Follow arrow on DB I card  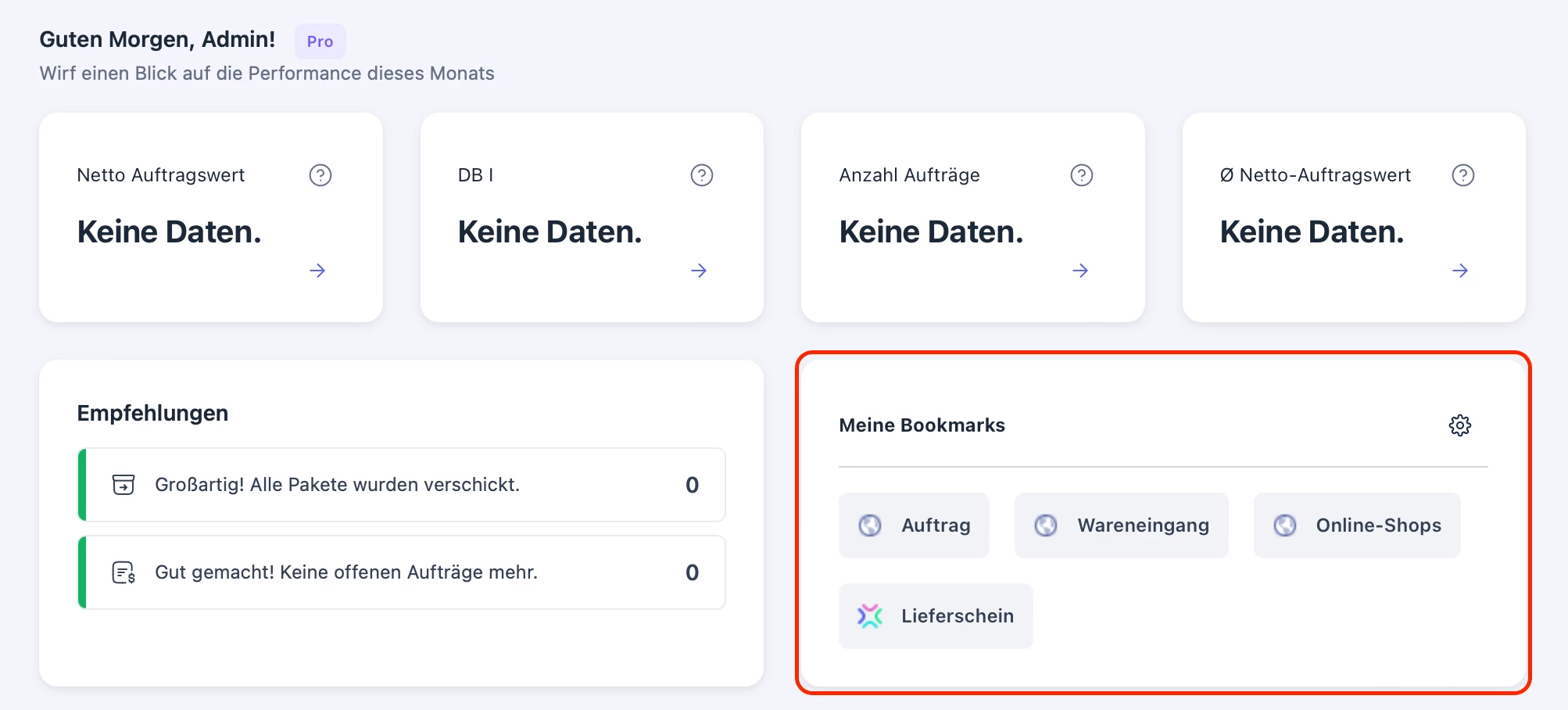(699, 271)
